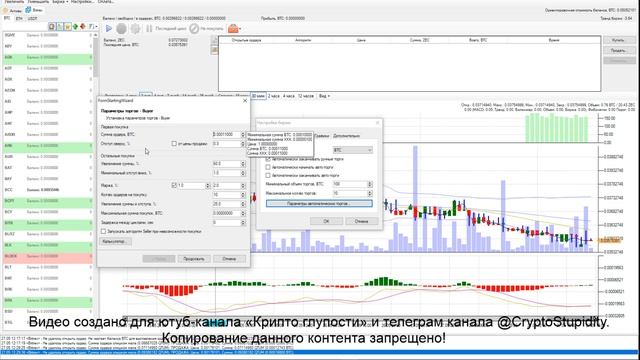Image resolution: width=640 pixels, height=360 pixels.
Task: Click third yellow icon in coin list toolbar
Action: (67, 27)
